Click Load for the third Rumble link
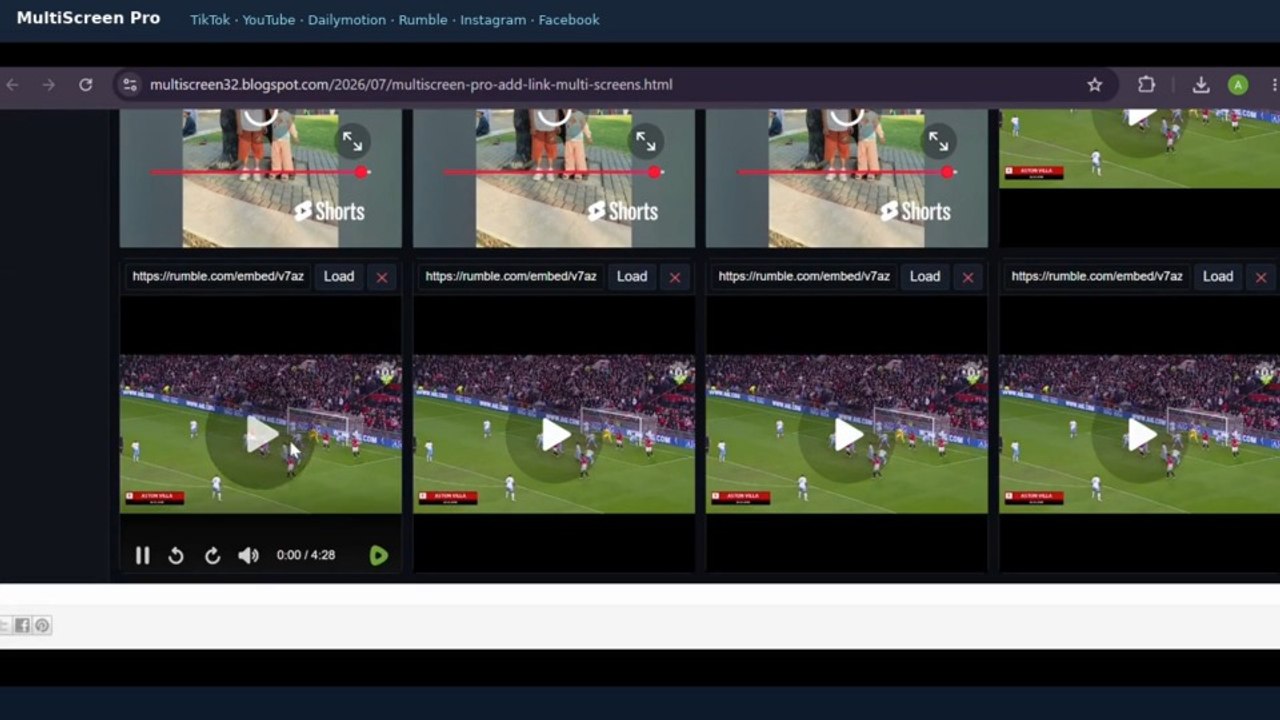1280x720 pixels. (x=925, y=277)
